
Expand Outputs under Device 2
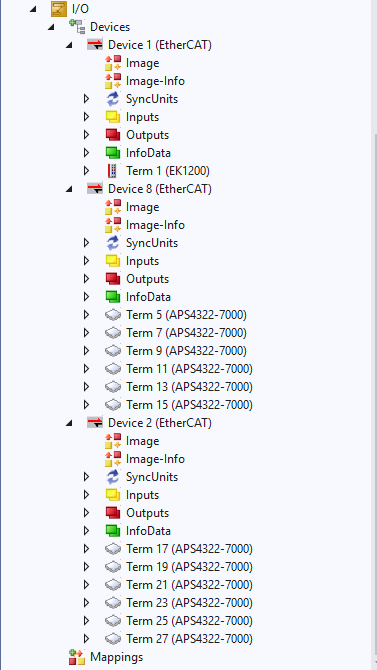pos(86,513)
